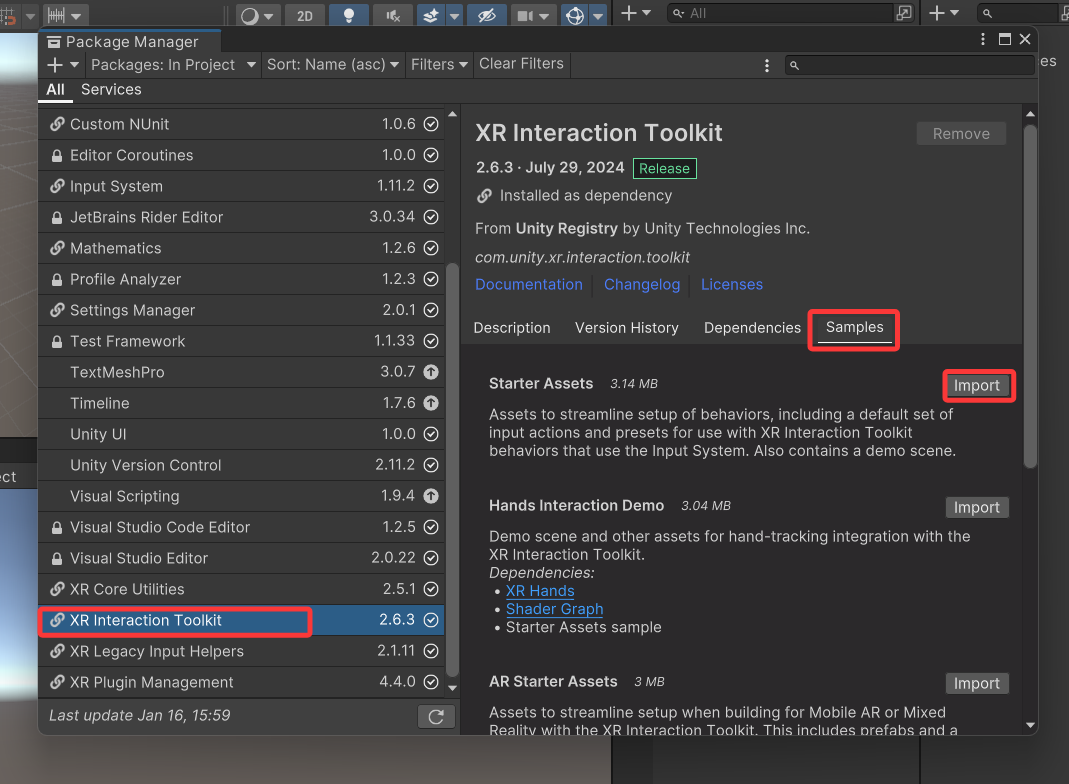Viewport: 1069px width, 784px height.
Task: Click Test Framework installed checkmark icon
Action: pyautogui.click(x=431, y=341)
